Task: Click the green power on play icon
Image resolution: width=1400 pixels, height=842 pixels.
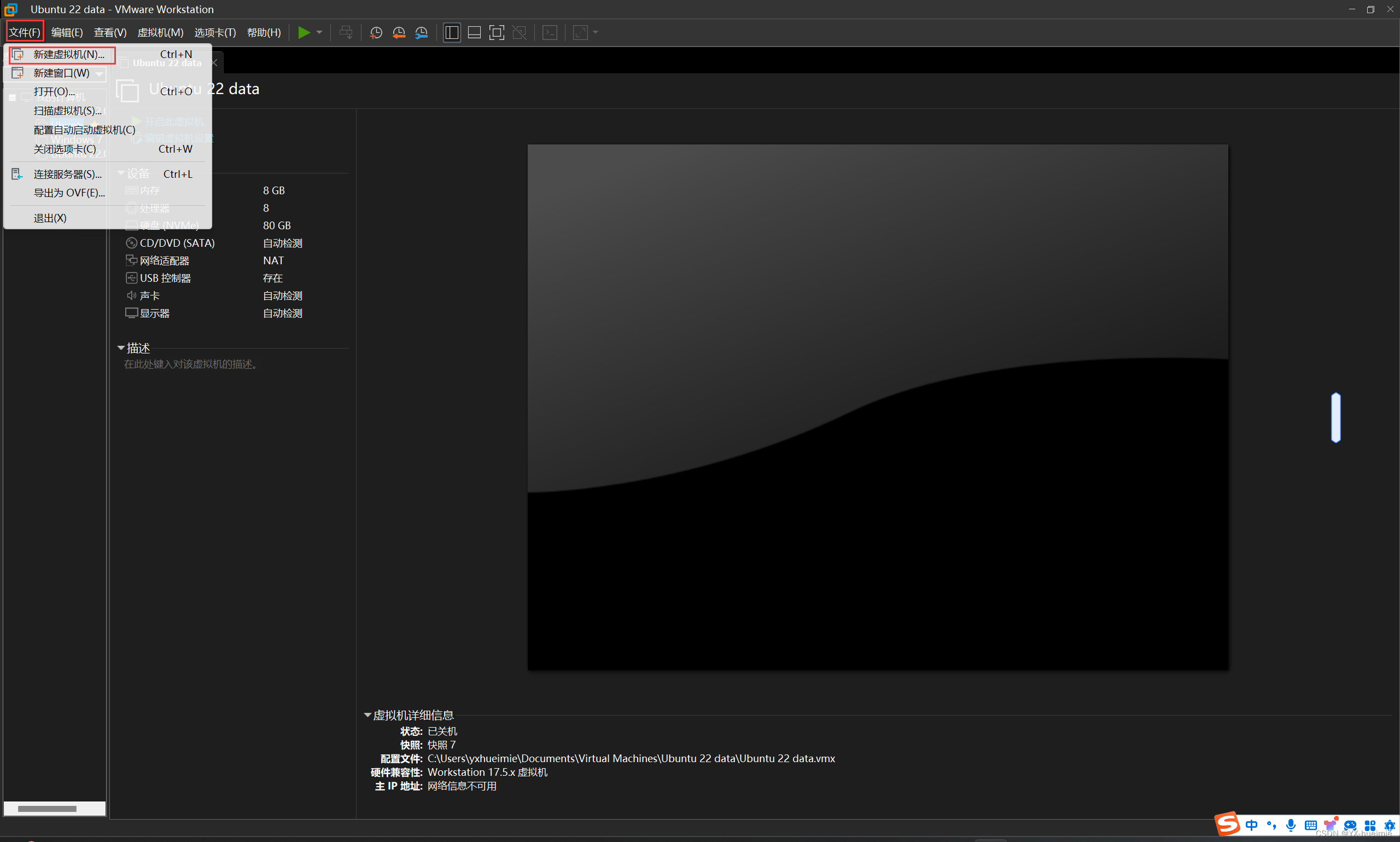Action: click(x=304, y=32)
